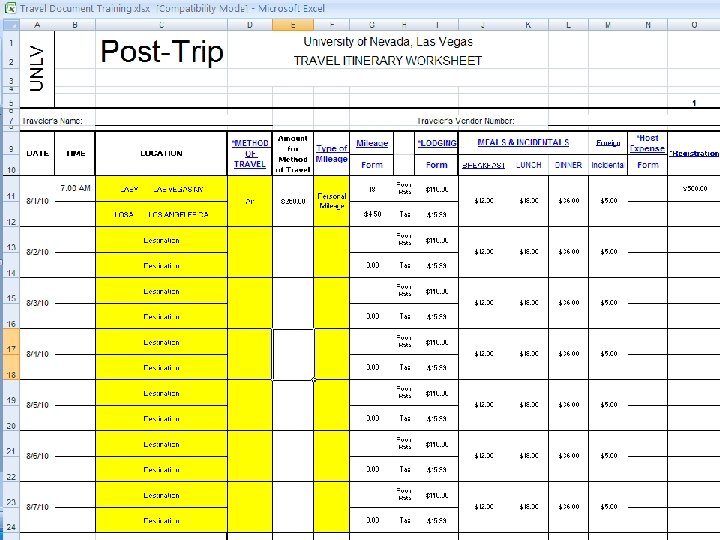Click the Amount for Method of Travel header
720x540 pixels.
(x=293, y=154)
